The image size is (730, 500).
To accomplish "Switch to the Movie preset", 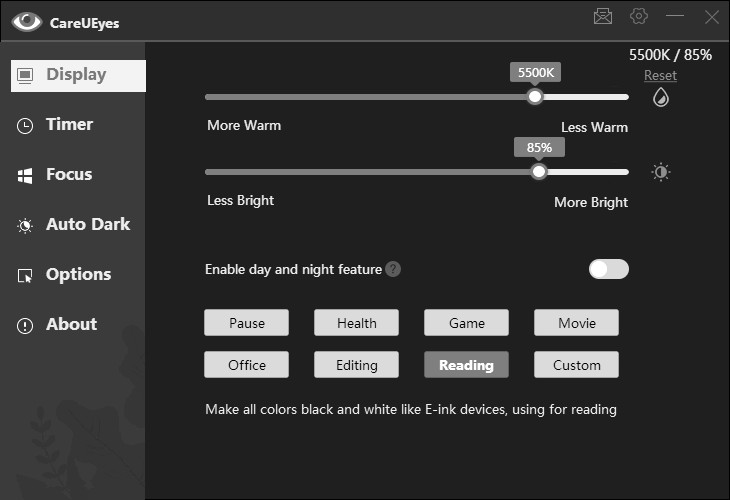I will 576,323.
